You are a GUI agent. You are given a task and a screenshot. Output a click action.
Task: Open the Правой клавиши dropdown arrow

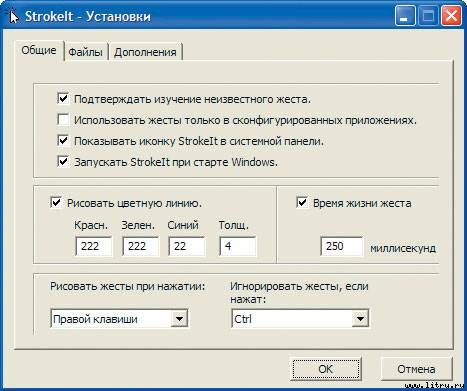pos(179,318)
